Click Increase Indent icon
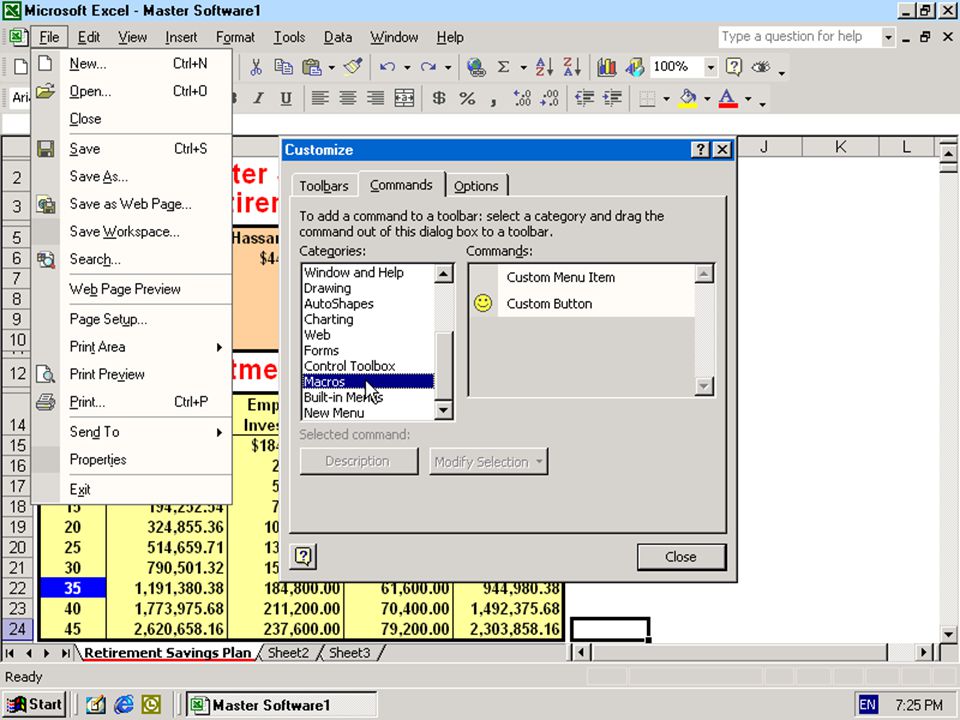The height and width of the screenshot is (720, 960). (612, 98)
